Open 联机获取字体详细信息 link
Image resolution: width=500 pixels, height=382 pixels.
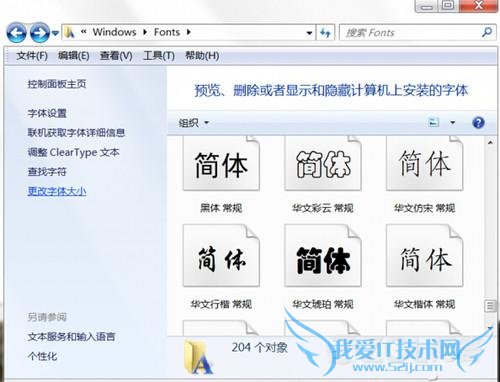pos(76,133)
